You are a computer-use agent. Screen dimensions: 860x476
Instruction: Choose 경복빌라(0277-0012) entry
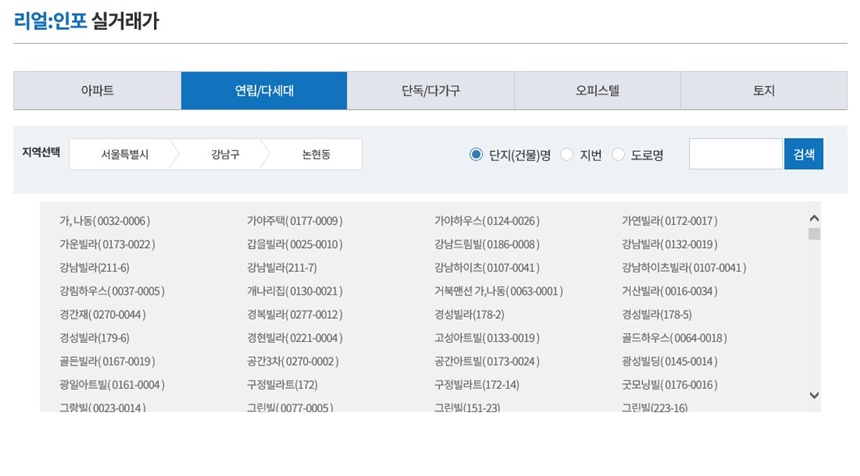[295, 315]
